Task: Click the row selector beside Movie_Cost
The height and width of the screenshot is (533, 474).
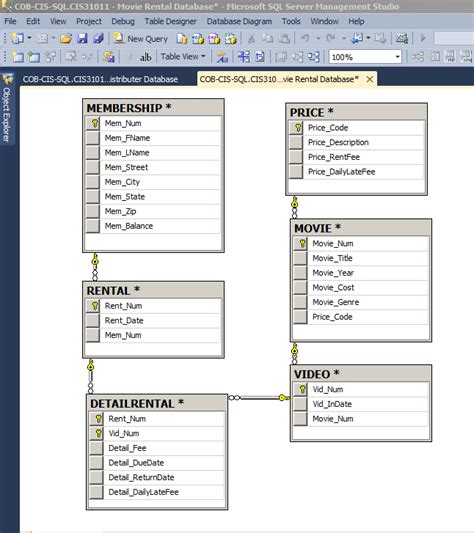Action: pyautogui.click(x=301, y=288)
